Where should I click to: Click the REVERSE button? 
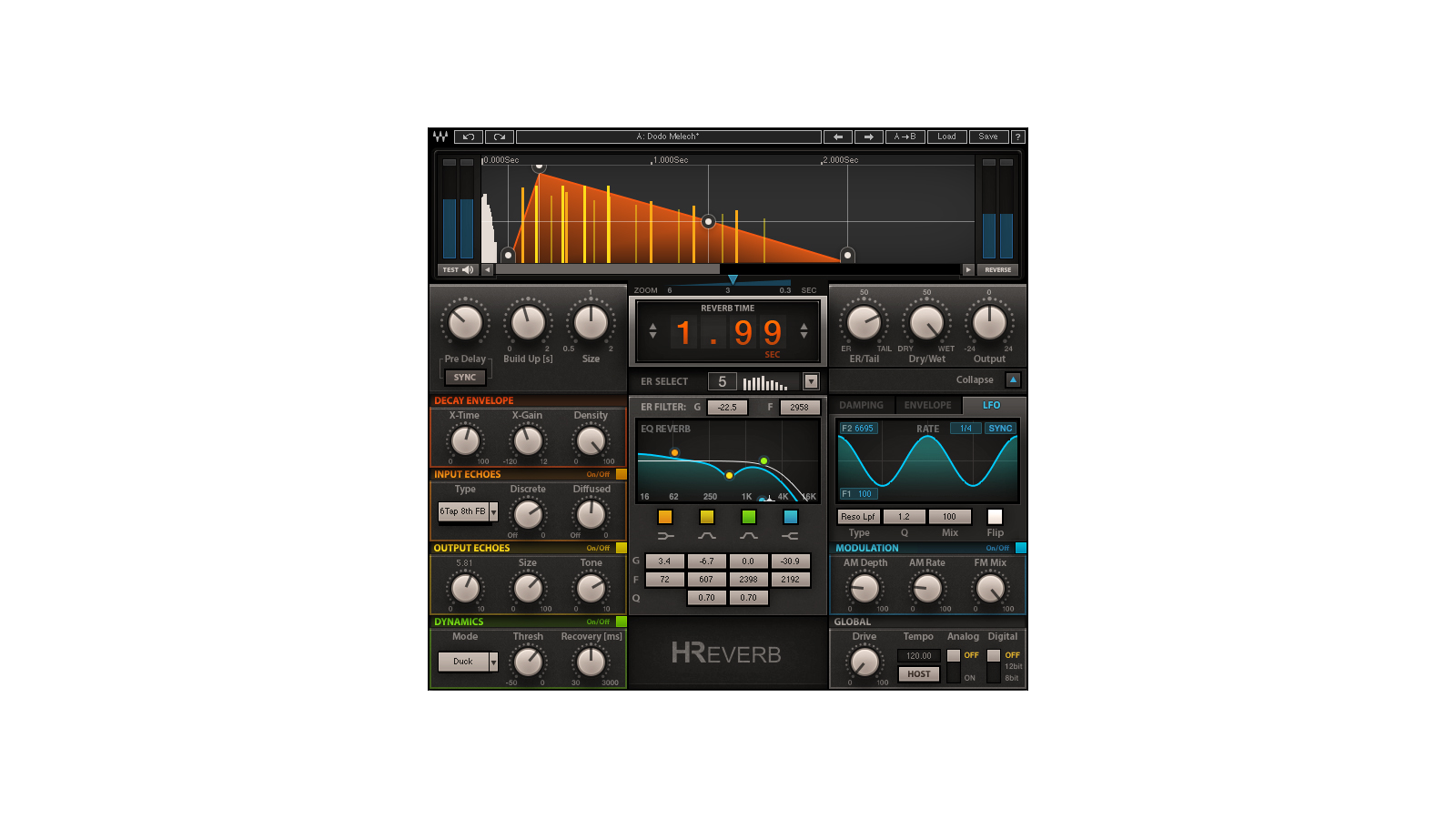[997, 269]
